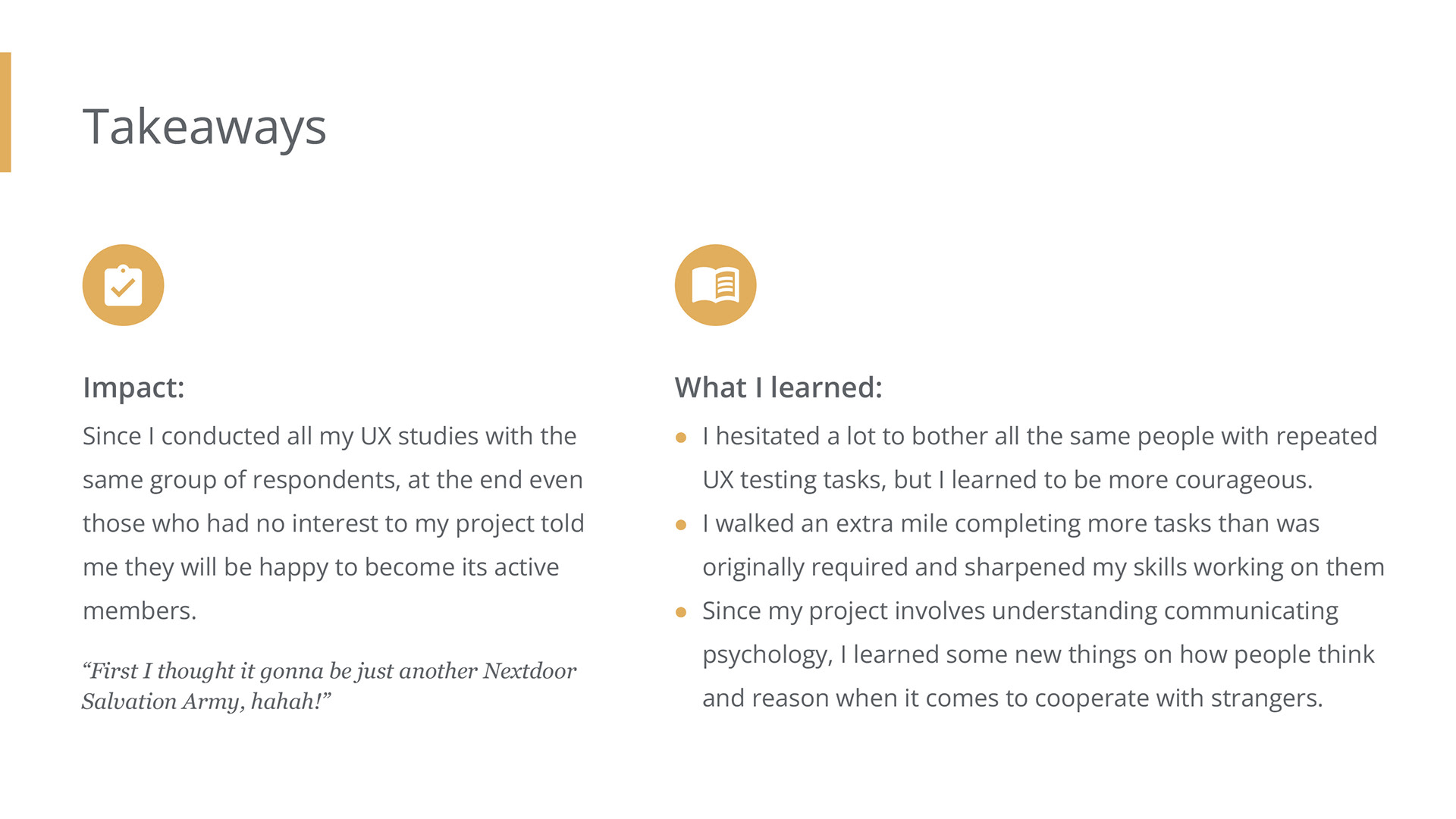Click the "What I learned:" heading
This screenshot has height=819, width=1456.
[778, 388]
